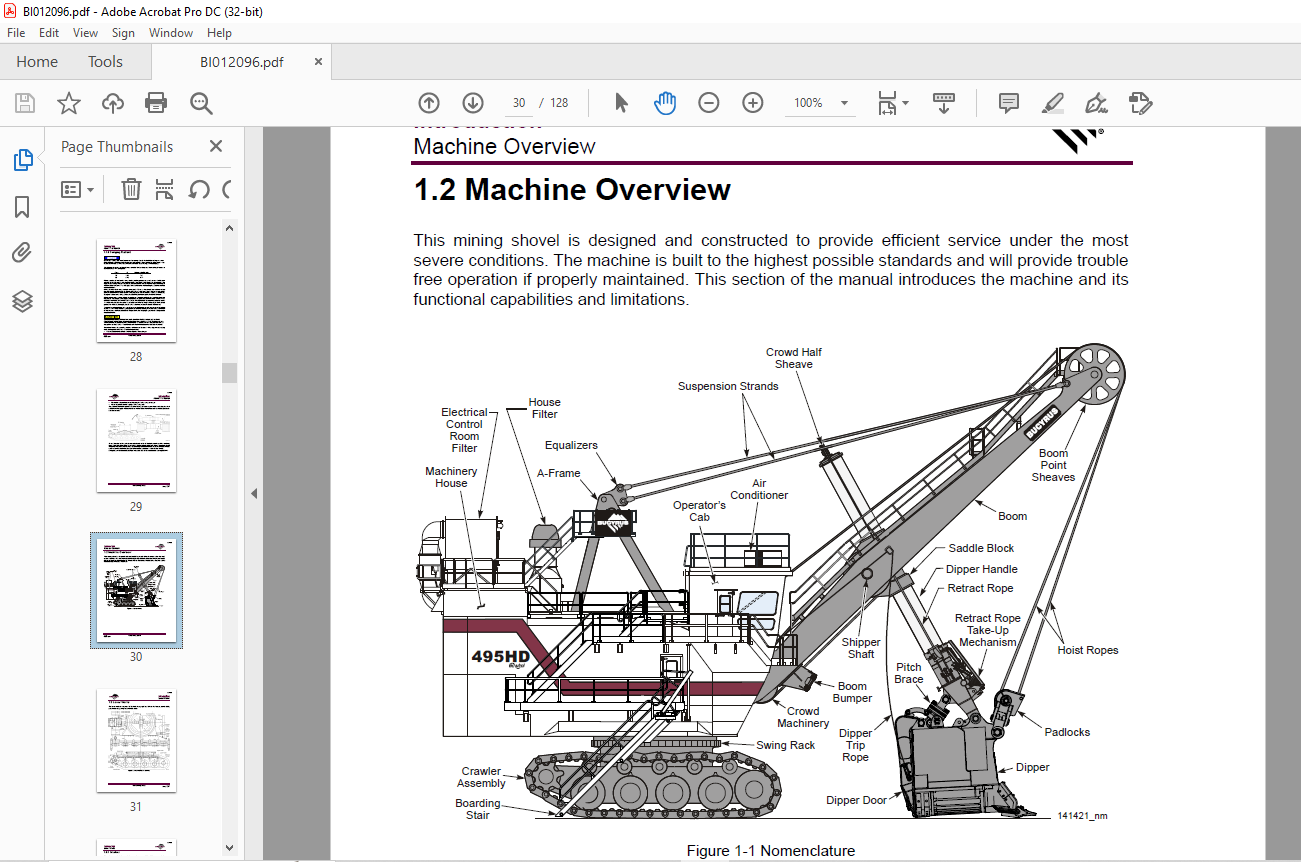Viewport: 1301px width, 862px height.
Task: Open the Help menu
Action: click(220, 33)
